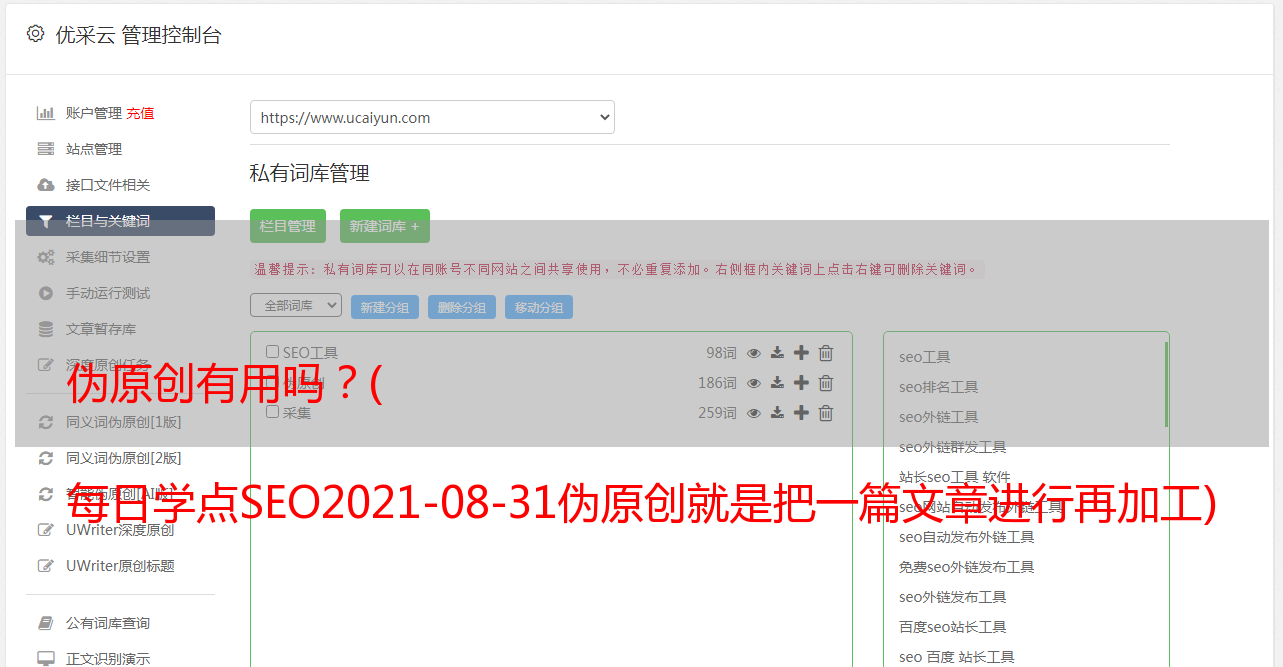Add a word to the 186词 library

(801, 383)
